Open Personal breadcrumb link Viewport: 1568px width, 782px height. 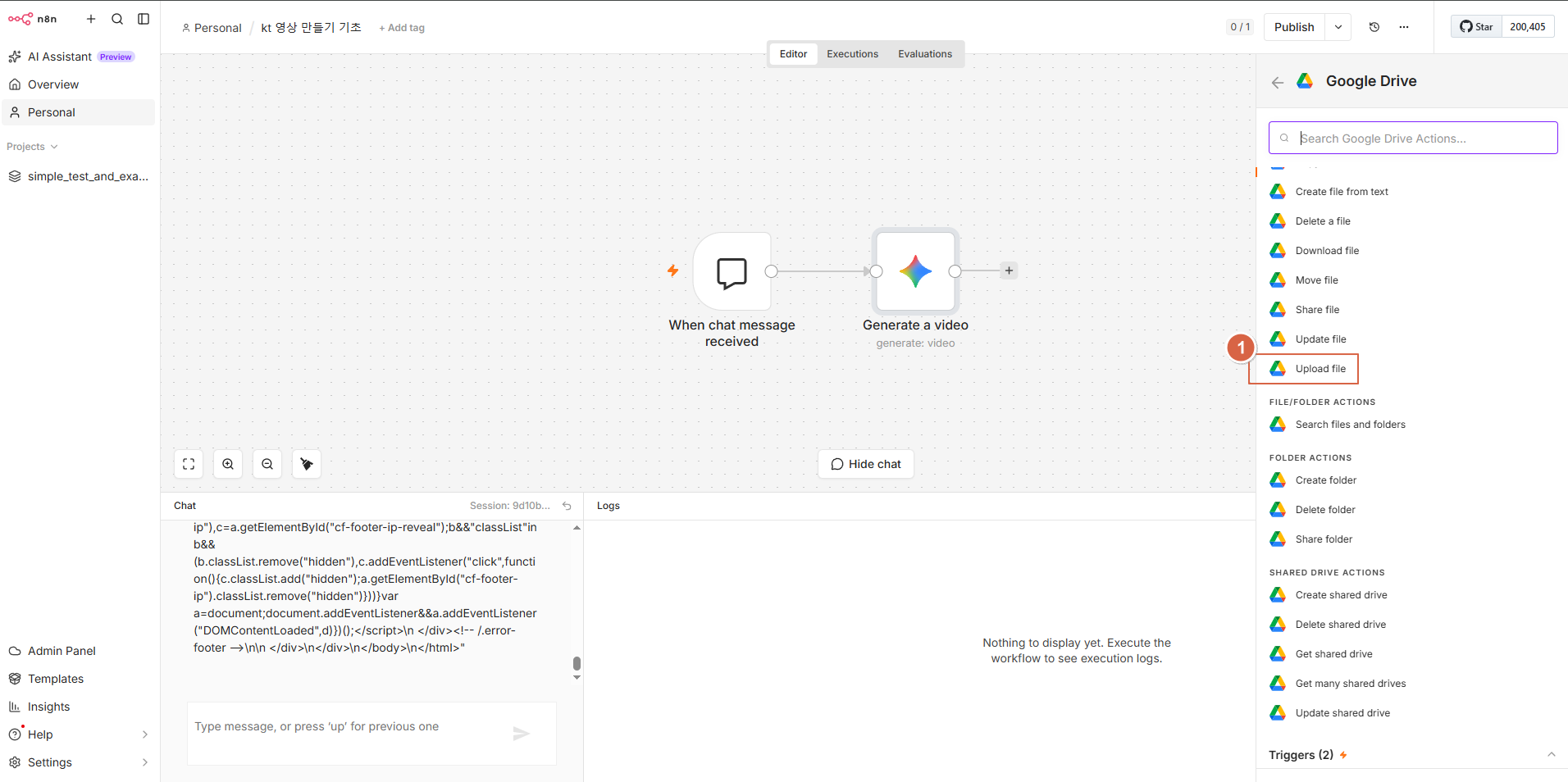point(212,28)
